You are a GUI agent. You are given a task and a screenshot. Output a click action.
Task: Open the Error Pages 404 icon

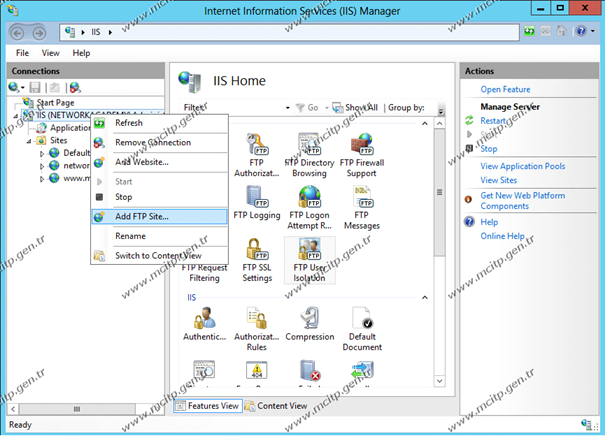(257, 370)
